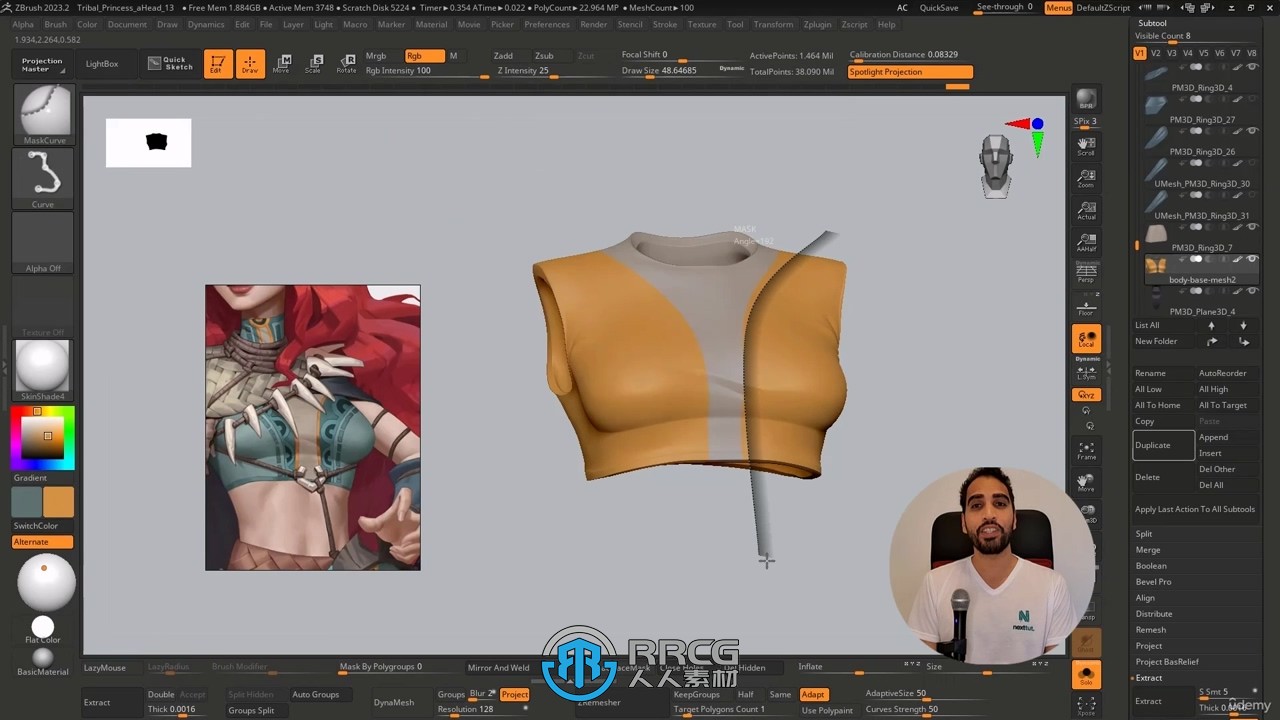Toggle L.Sym button
Image resolution: width=1280 pixels, height=720 pixels.
click(1086, 374)
